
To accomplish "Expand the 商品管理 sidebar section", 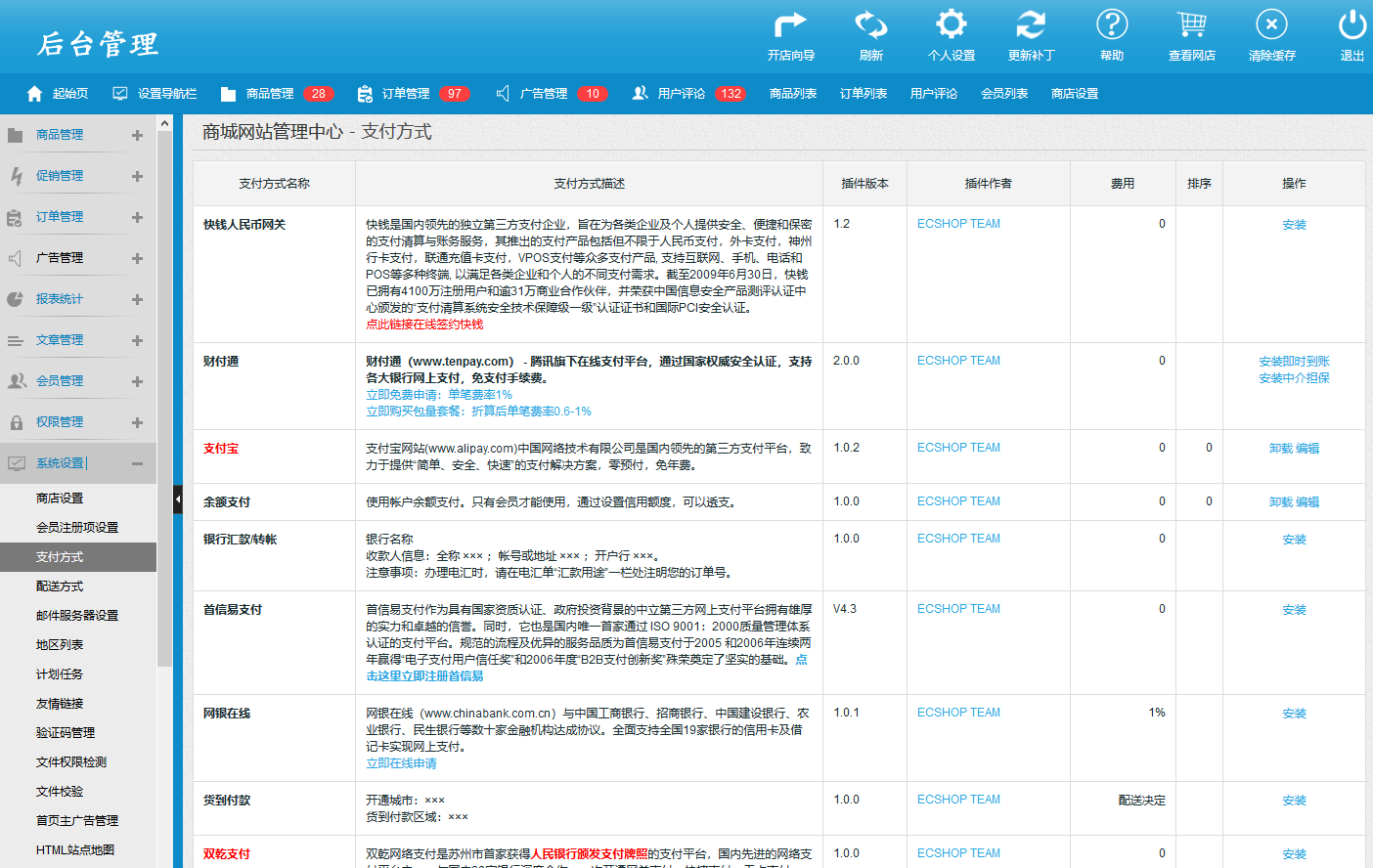I will tap(137, 135).
